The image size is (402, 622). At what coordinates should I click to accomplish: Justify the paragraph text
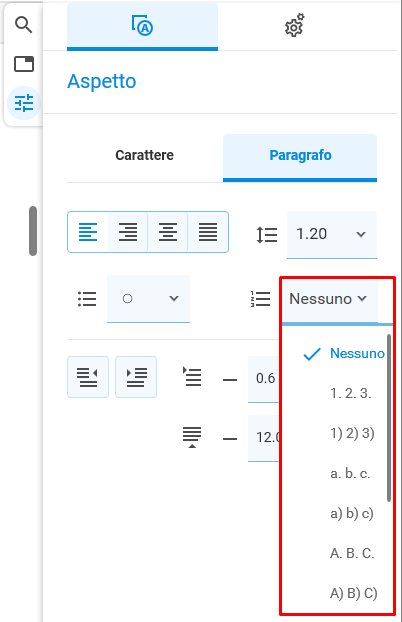208,232
